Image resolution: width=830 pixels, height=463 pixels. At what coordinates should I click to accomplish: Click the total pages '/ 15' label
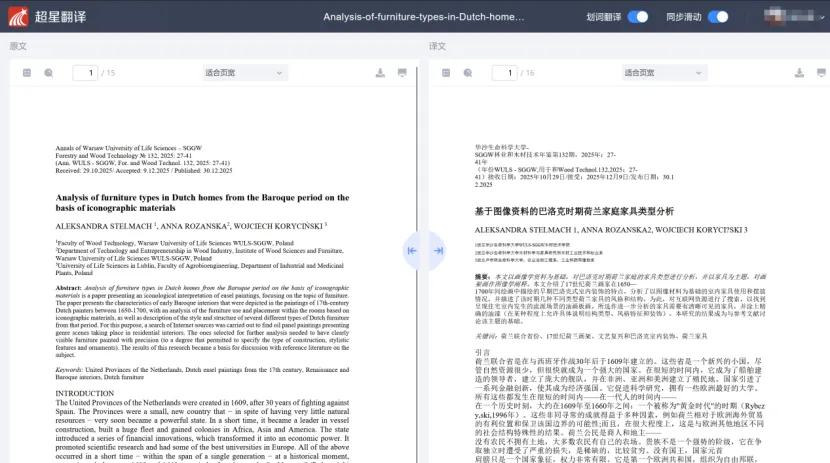click(108, 73)
